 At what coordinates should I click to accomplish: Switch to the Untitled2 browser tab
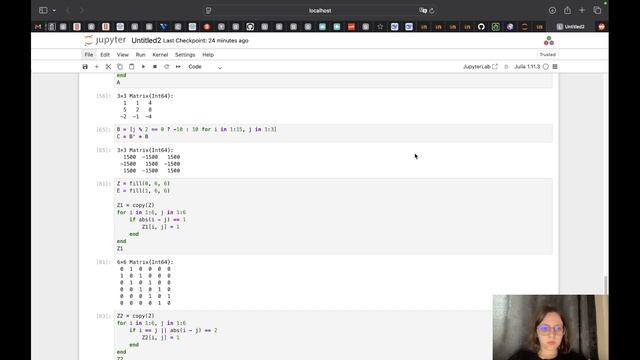tap(571, 27)
